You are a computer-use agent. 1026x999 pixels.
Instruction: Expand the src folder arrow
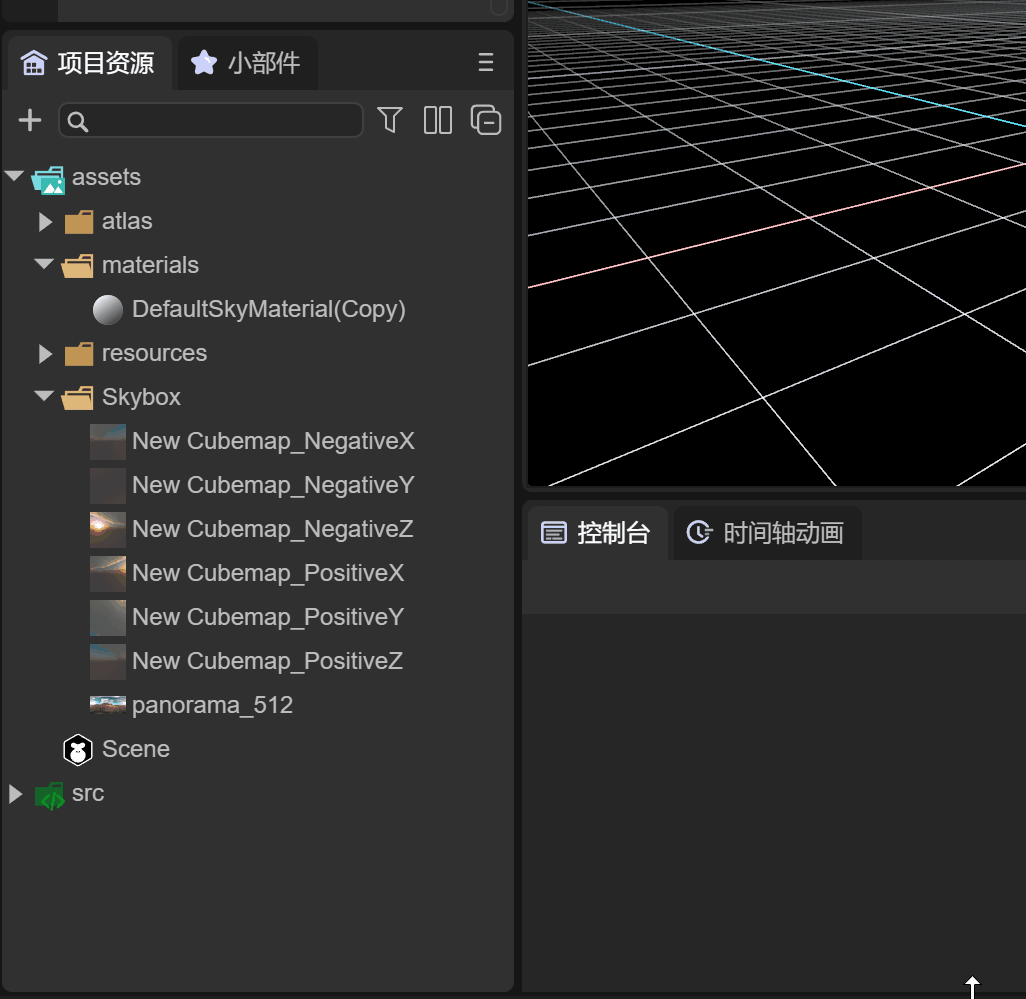tap(15, 794)
